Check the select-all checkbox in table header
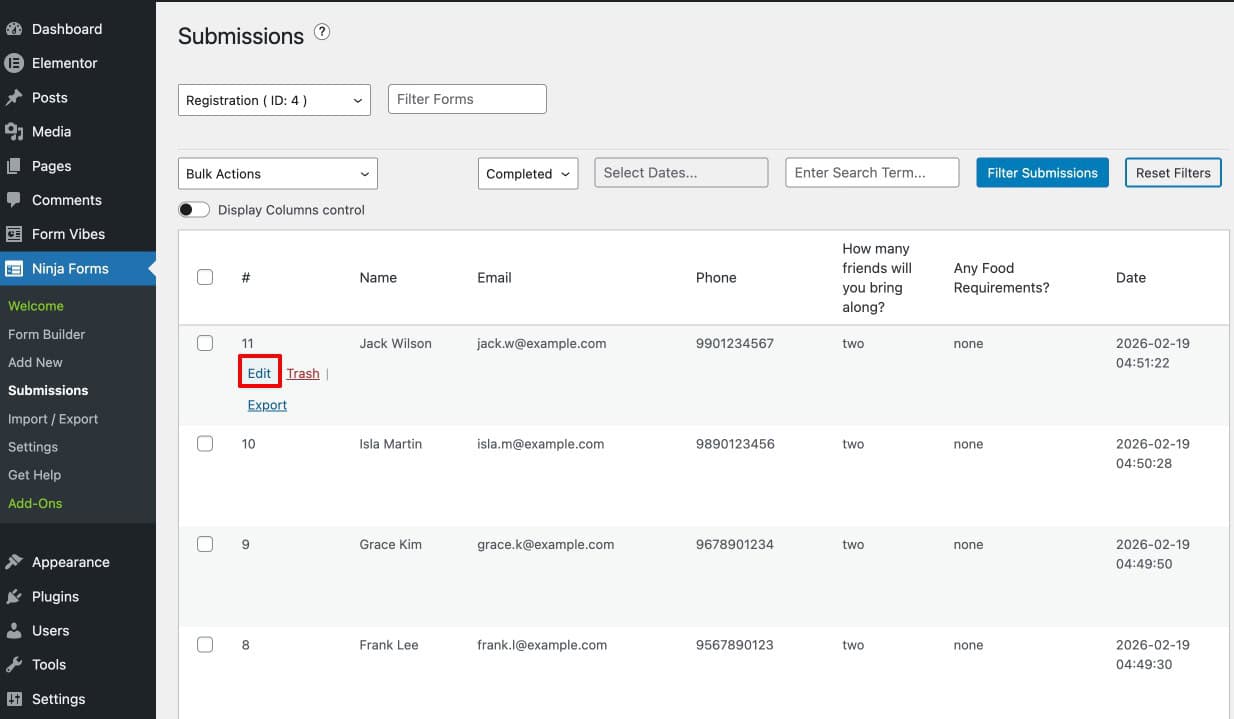 (x=205, y=277)
